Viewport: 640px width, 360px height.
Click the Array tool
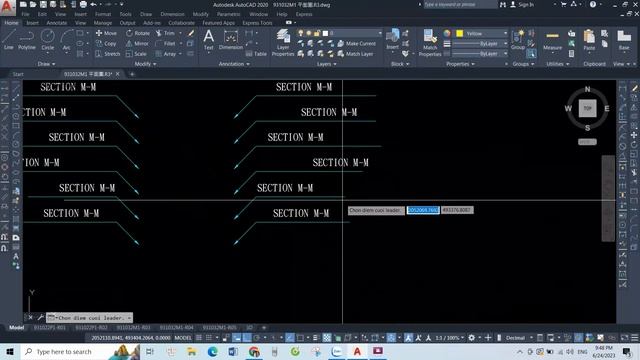[166, 54]
